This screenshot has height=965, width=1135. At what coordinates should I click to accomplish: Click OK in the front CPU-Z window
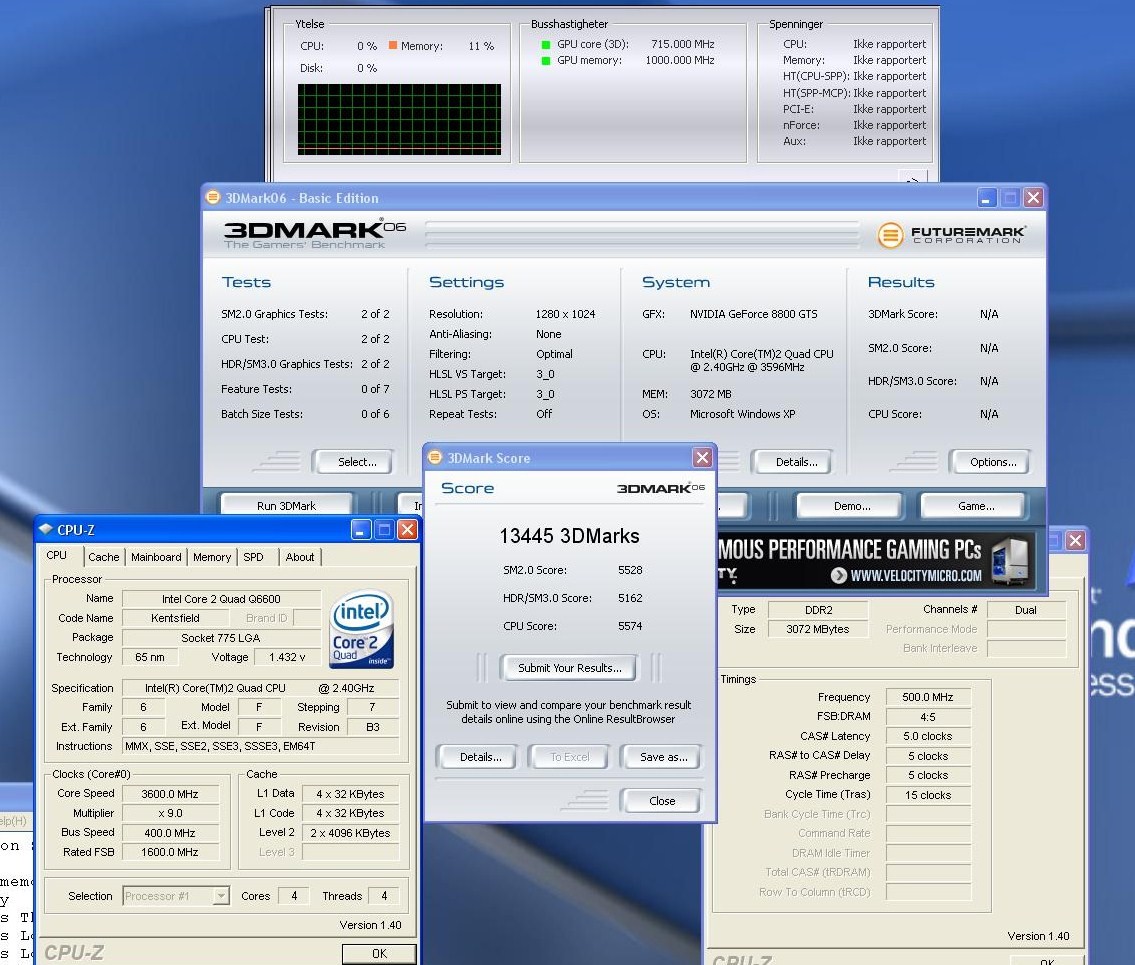[379, 953]
